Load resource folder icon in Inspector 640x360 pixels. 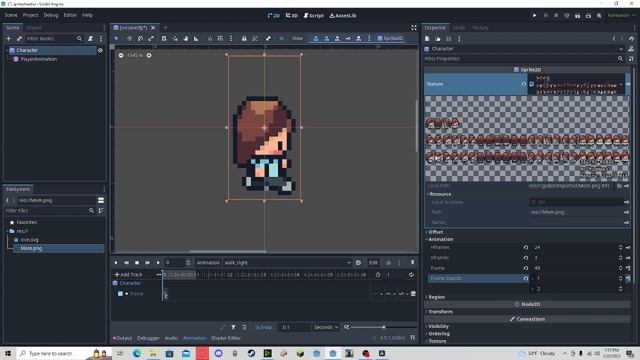[438, 38]
